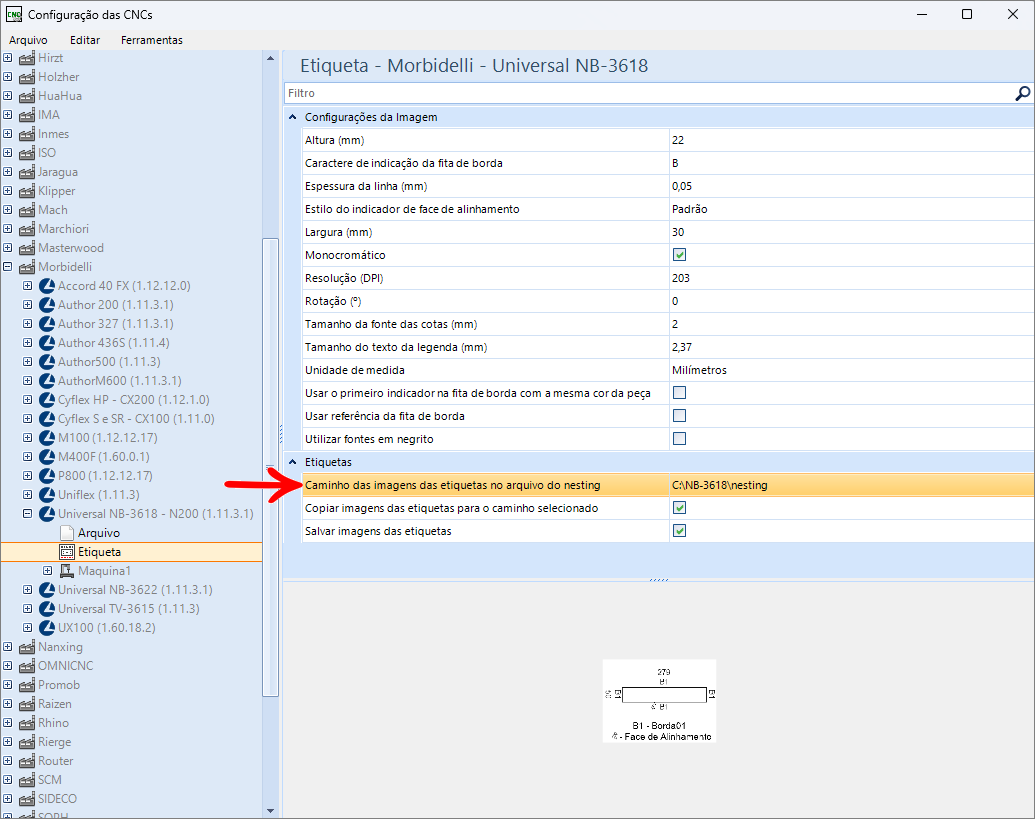Collapse the Universal NB-3618 - N200 node
Image resolution: width=1035 pixels, height=819 pixels.
(x=28, y=514)
